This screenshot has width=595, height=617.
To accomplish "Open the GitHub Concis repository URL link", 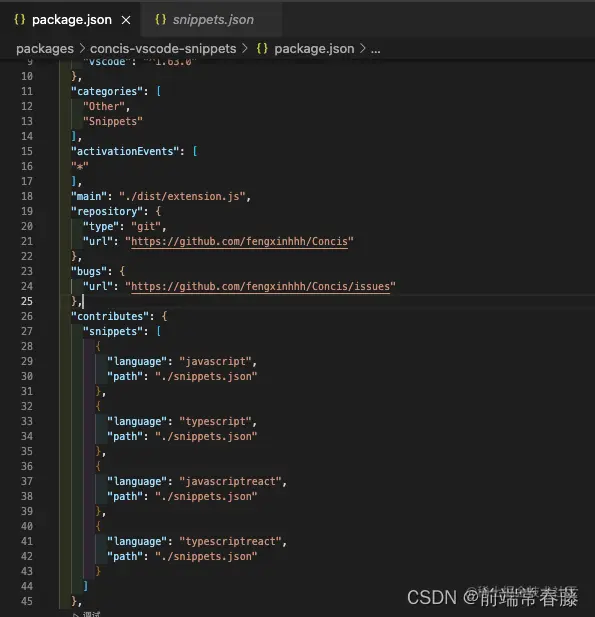I will (x=239, y=241).
